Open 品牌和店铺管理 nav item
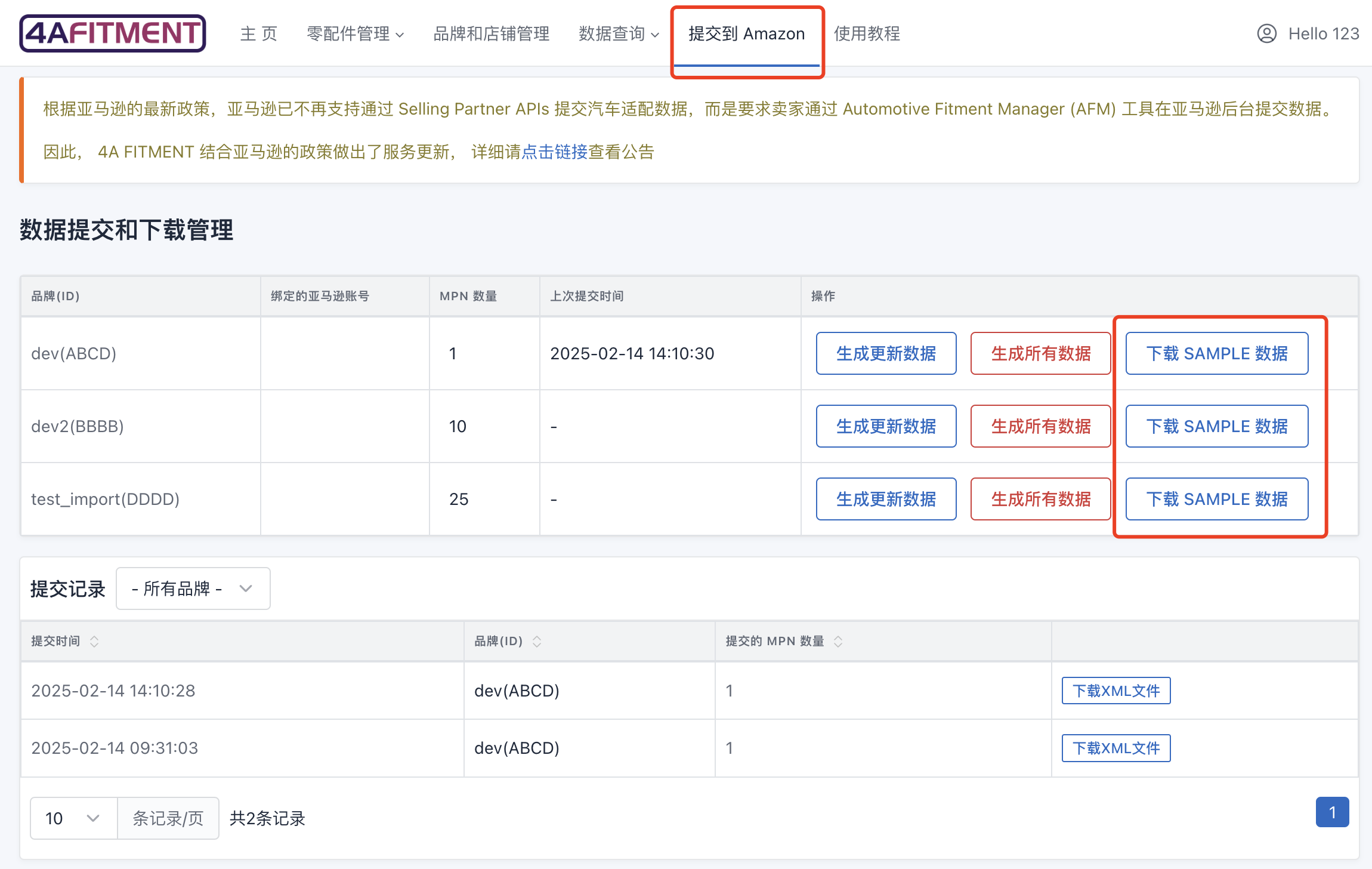This screenshot has width=1372, height=869. (x=491, y=34)
